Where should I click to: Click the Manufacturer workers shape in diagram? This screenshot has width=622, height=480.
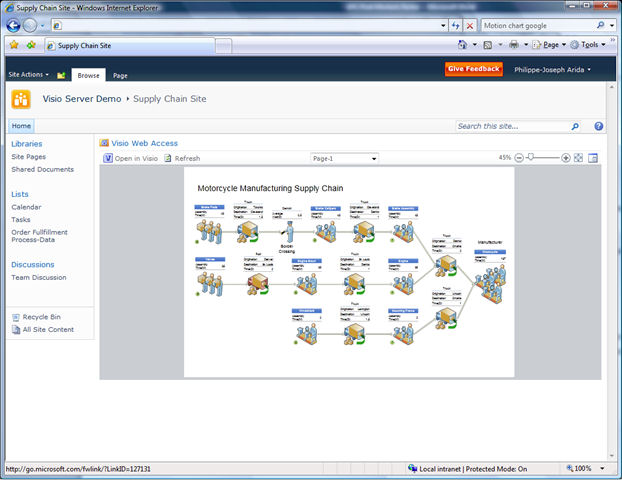click(491, 284)
